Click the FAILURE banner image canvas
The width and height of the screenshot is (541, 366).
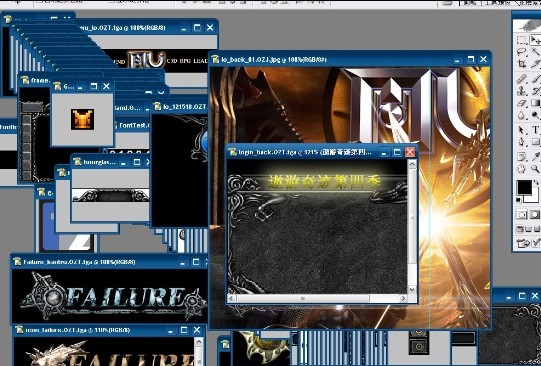[110, 296]
